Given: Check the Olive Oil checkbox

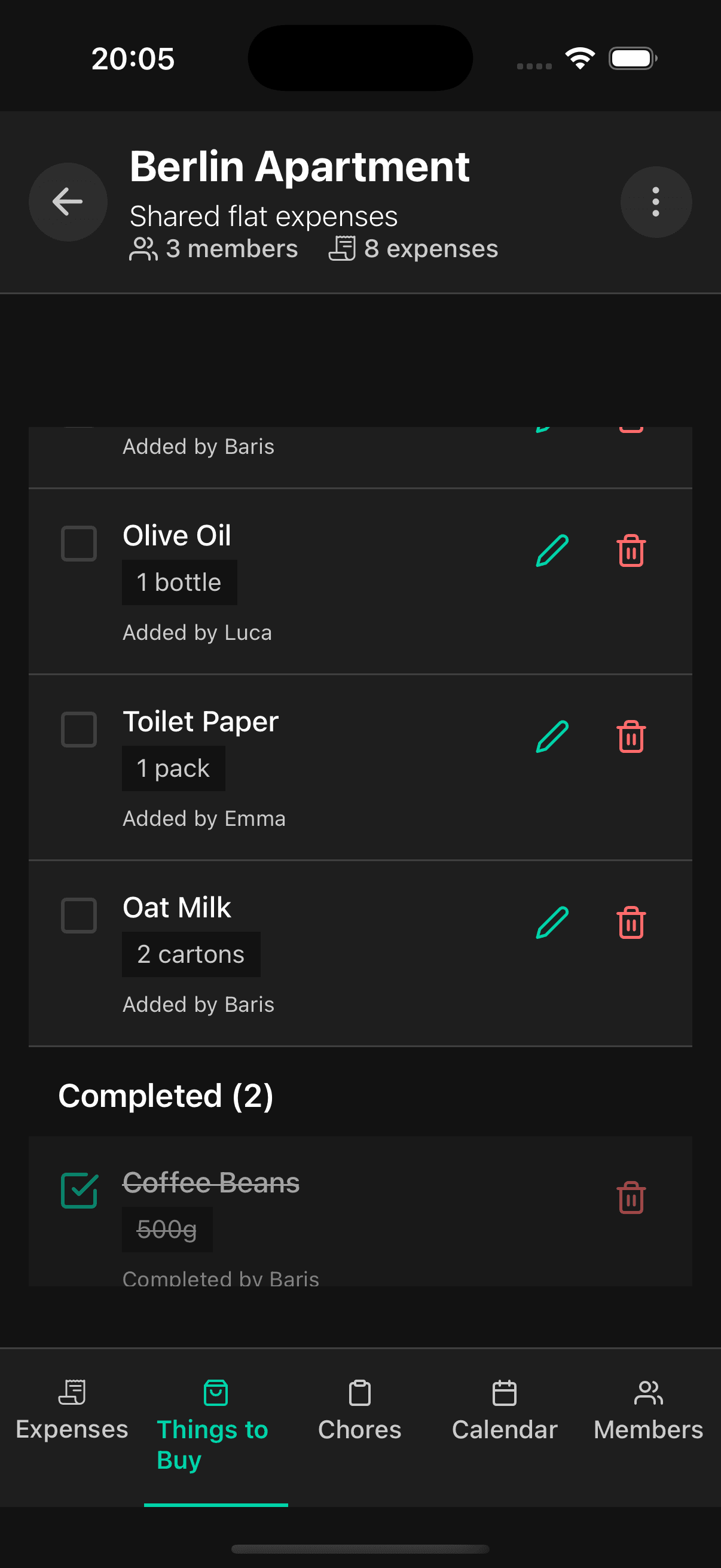Looking at the screenshot, I should point(78,544).
